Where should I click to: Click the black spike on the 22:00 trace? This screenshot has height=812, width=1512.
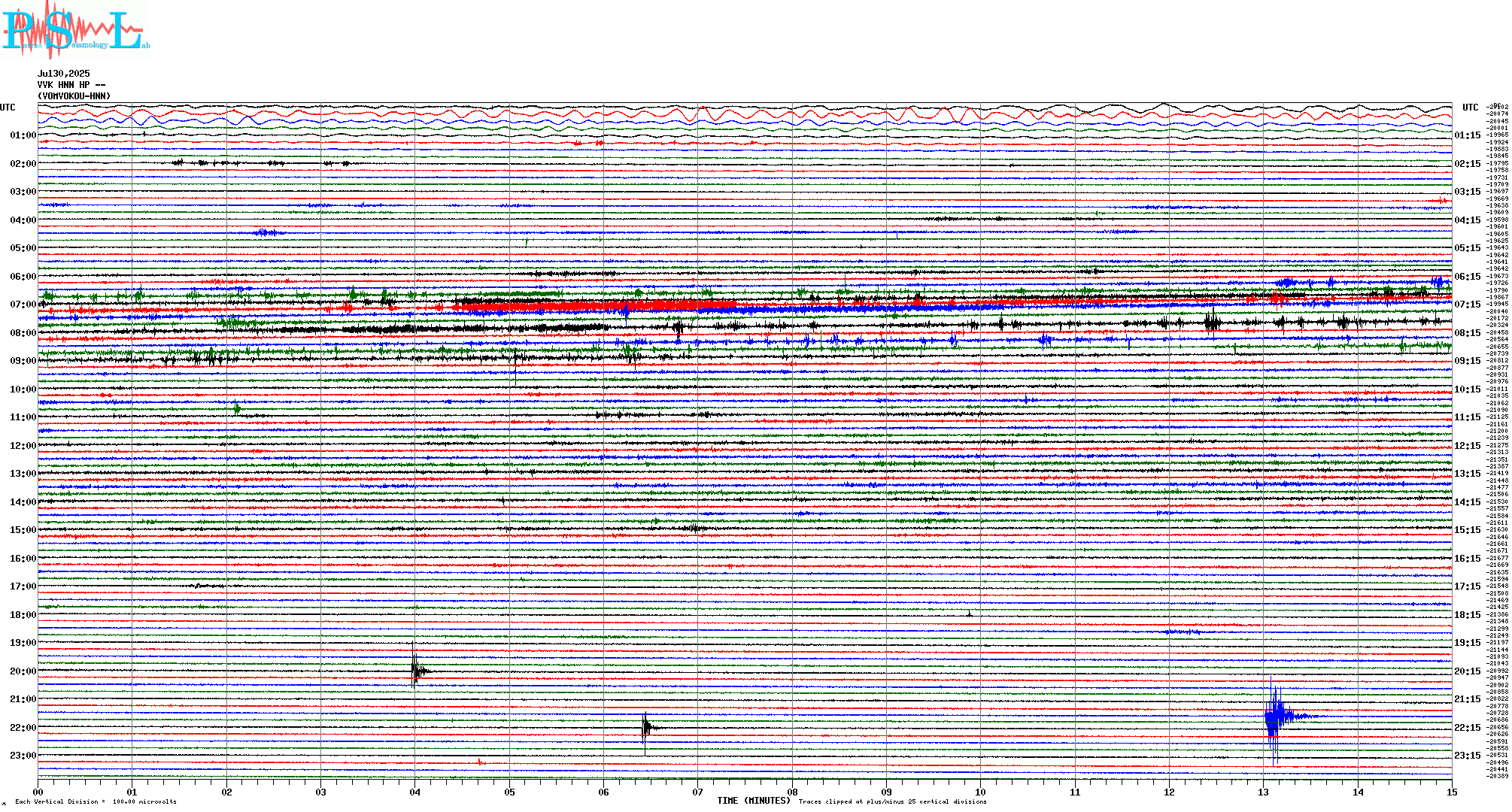[648, 728]
